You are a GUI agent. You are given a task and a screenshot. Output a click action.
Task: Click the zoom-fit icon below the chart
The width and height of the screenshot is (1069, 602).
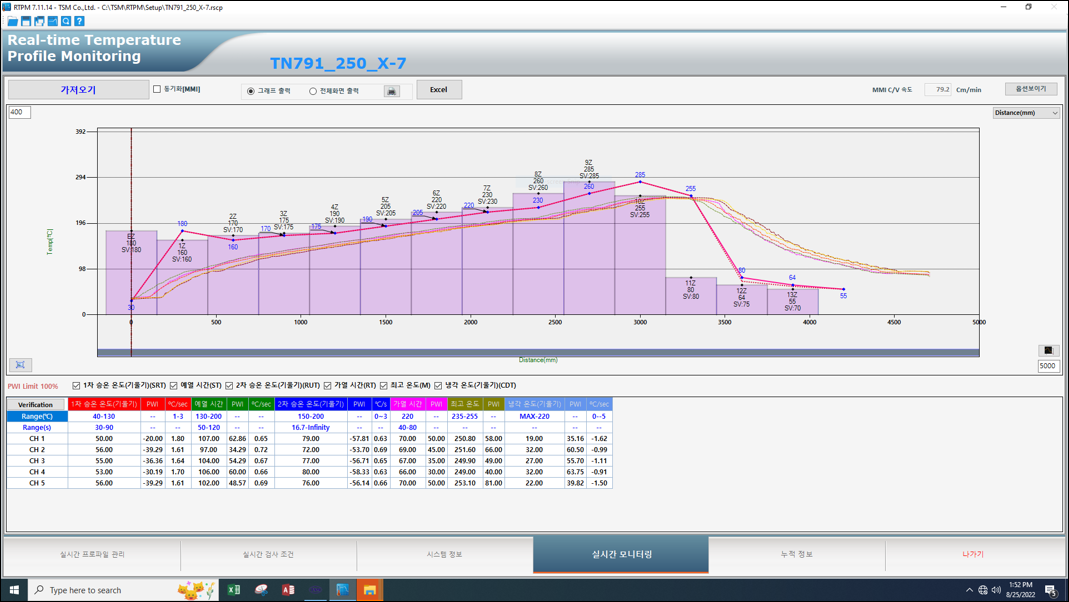tap(20, 365)
